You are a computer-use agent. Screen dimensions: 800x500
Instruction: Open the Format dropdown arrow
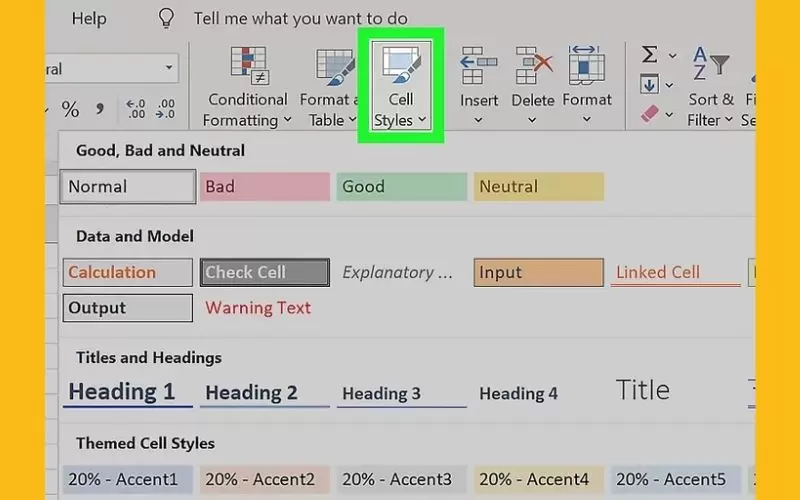coord(587,120)
